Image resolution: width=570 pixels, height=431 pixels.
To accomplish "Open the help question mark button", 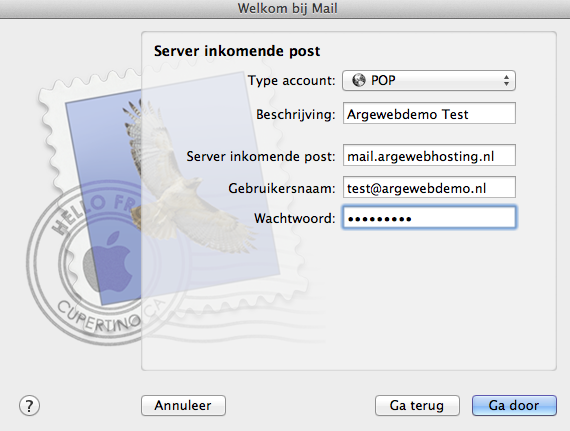I will pos(29,406).
